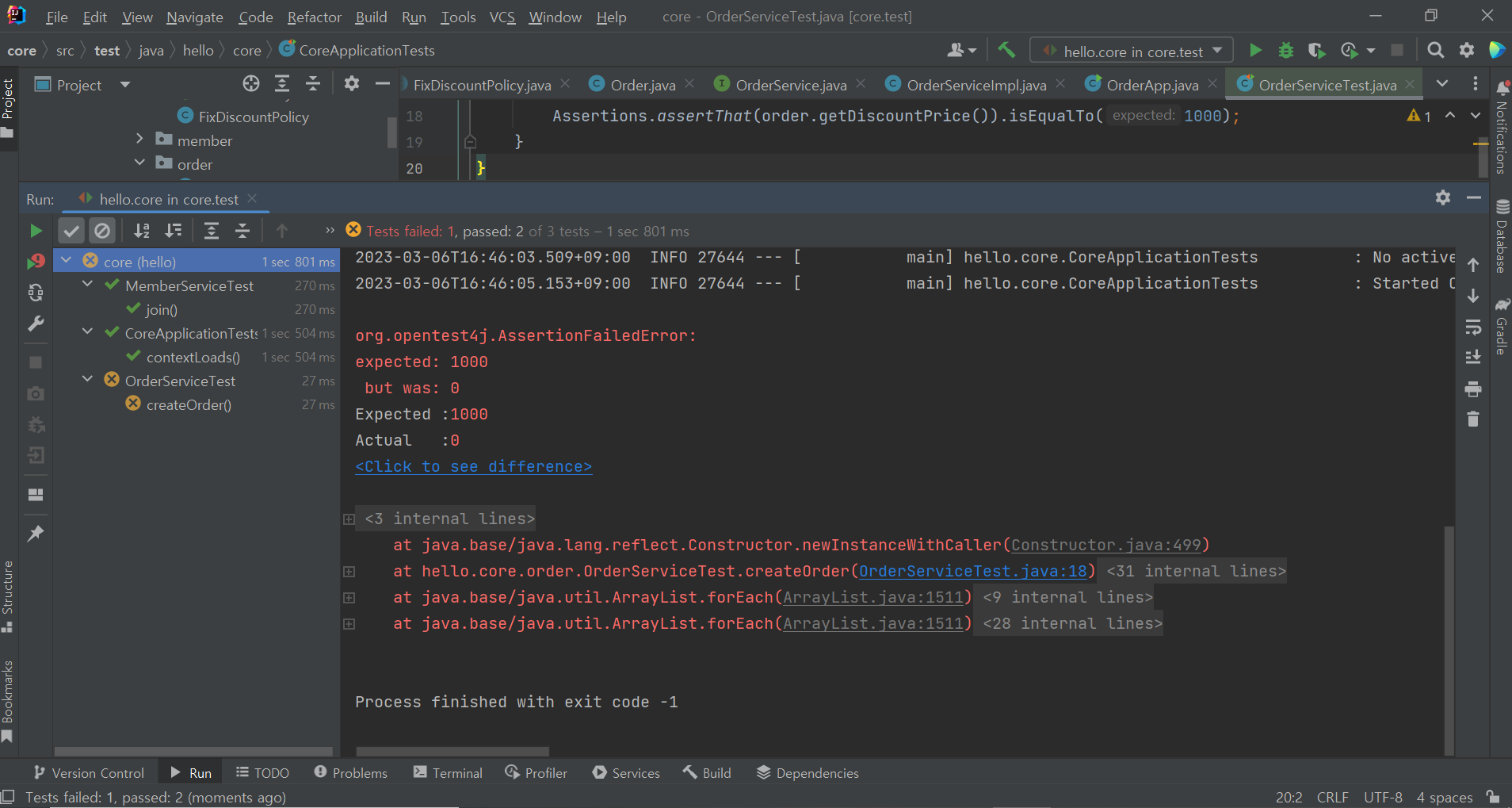Toggle Show Passed tests checkmark button

pyautogui.click(x=71, y=231)
